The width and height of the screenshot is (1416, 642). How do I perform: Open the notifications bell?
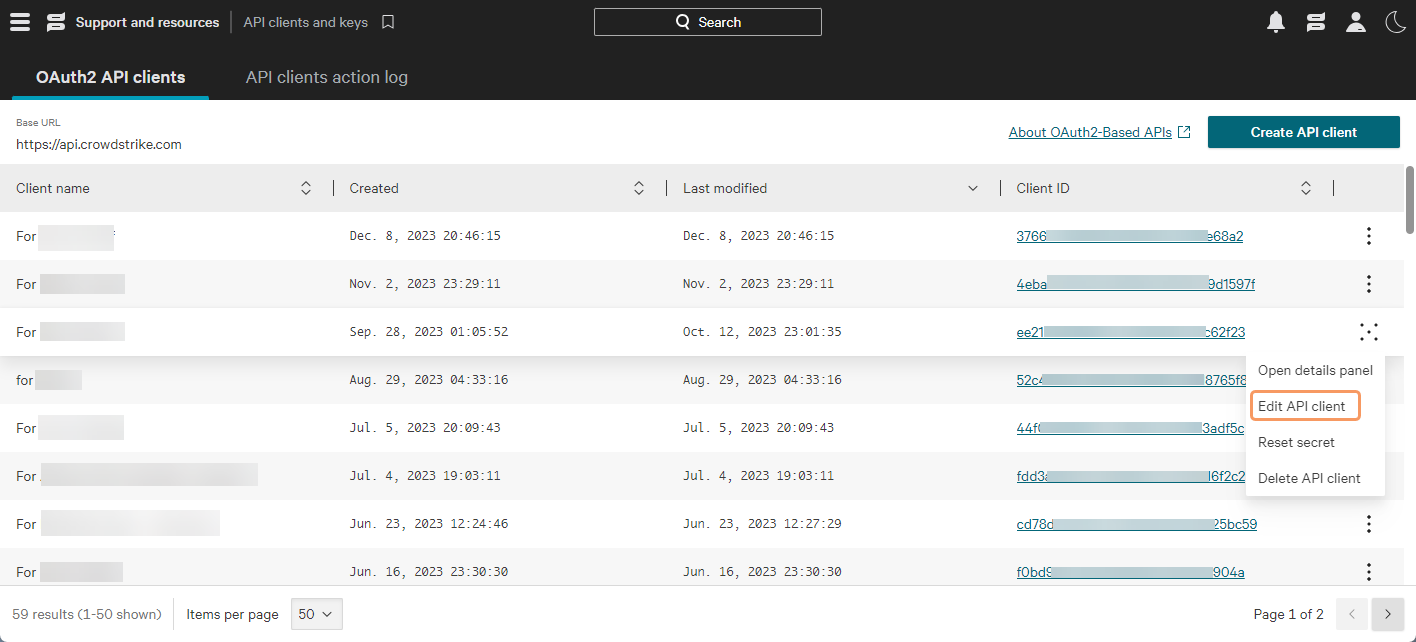click(1275, 22)
